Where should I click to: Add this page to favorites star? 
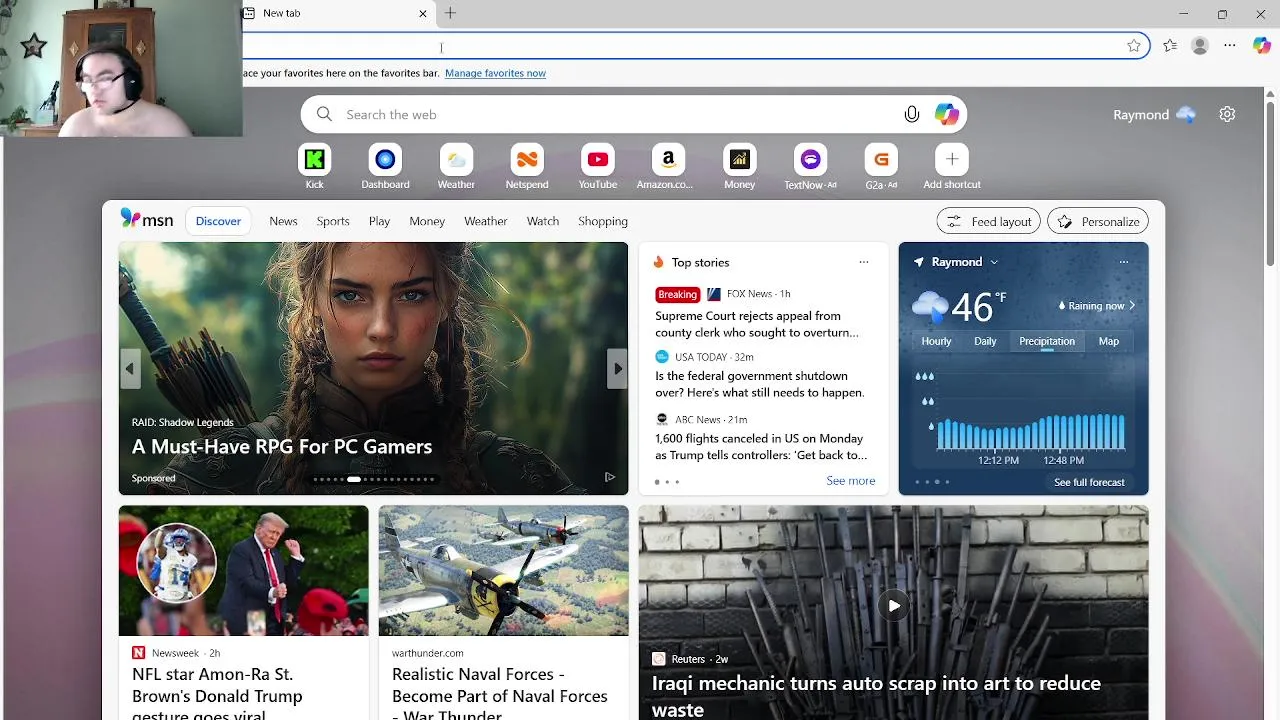[x=1134, y=46]
